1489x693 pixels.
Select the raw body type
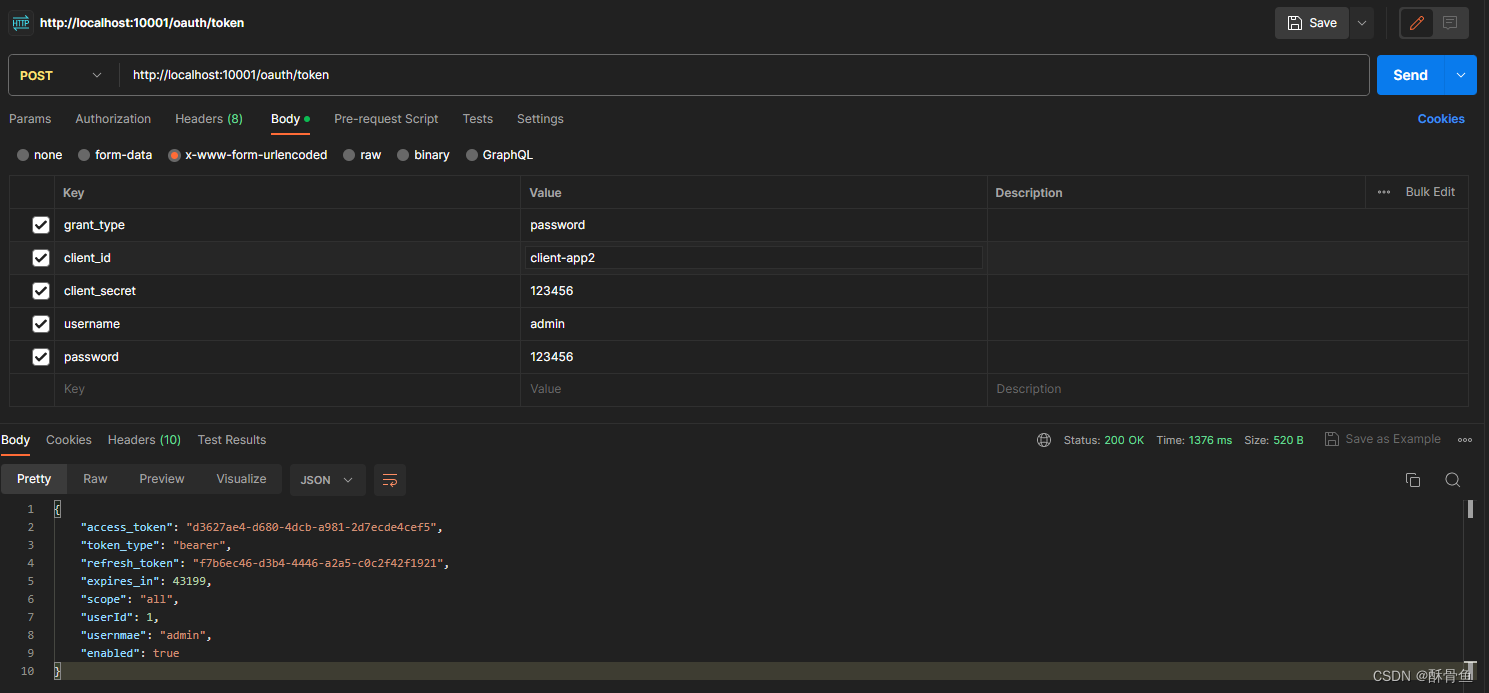362,155
